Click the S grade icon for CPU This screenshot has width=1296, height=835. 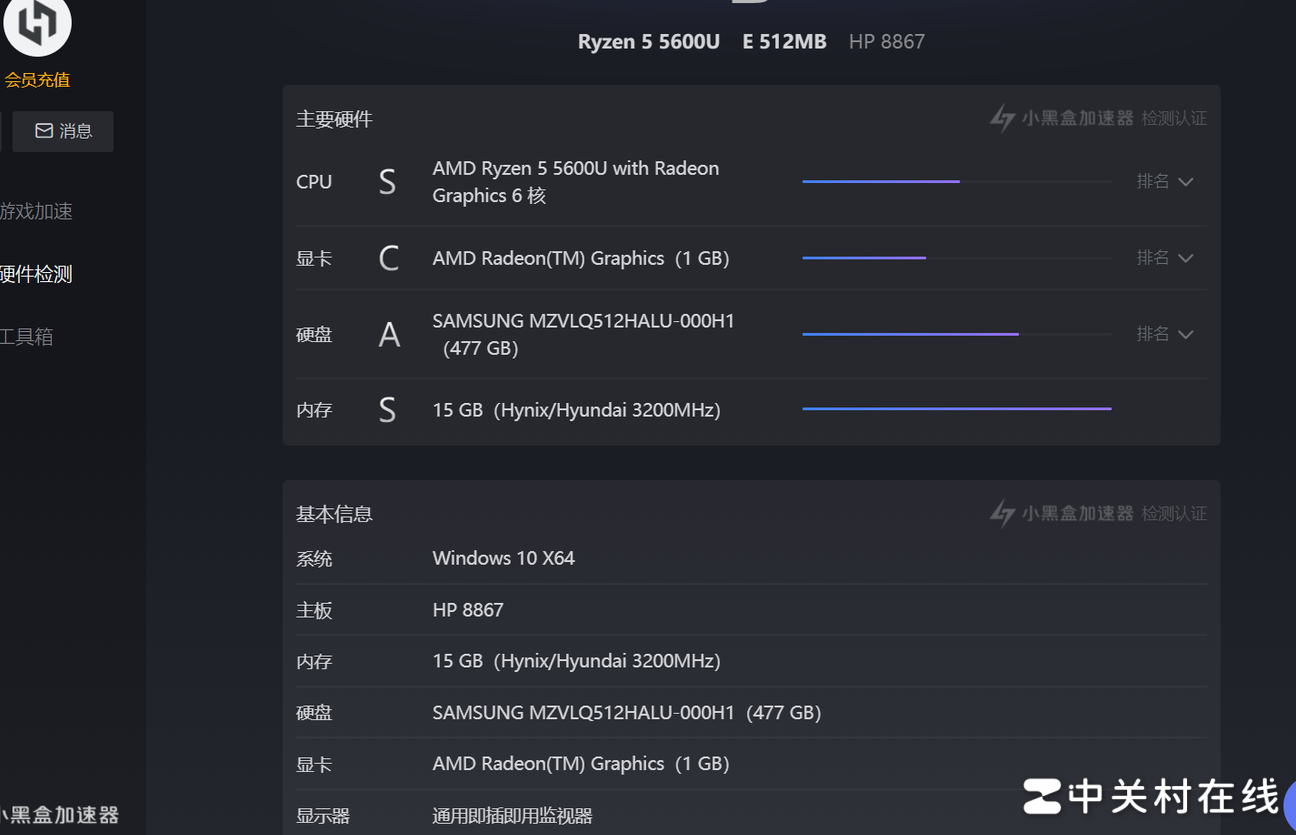click(x=387, y=182)
